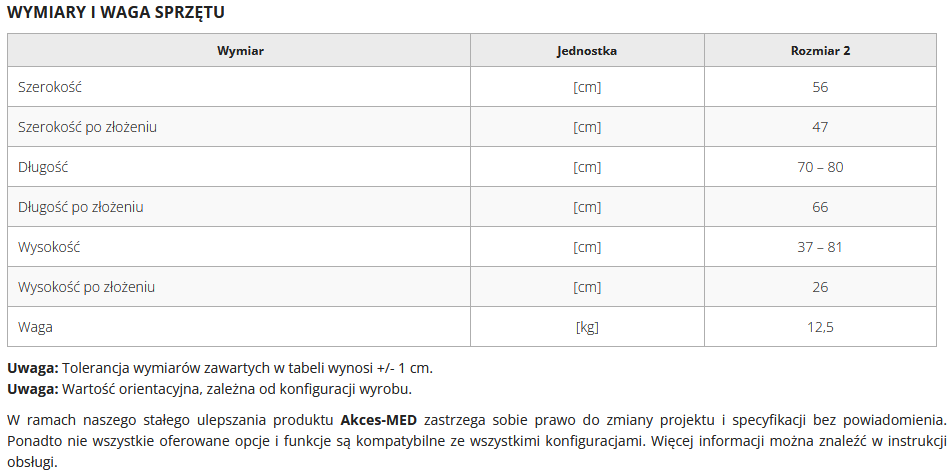
Task: Click the 'Wymiar' column header
Action: tap(240, 50)
